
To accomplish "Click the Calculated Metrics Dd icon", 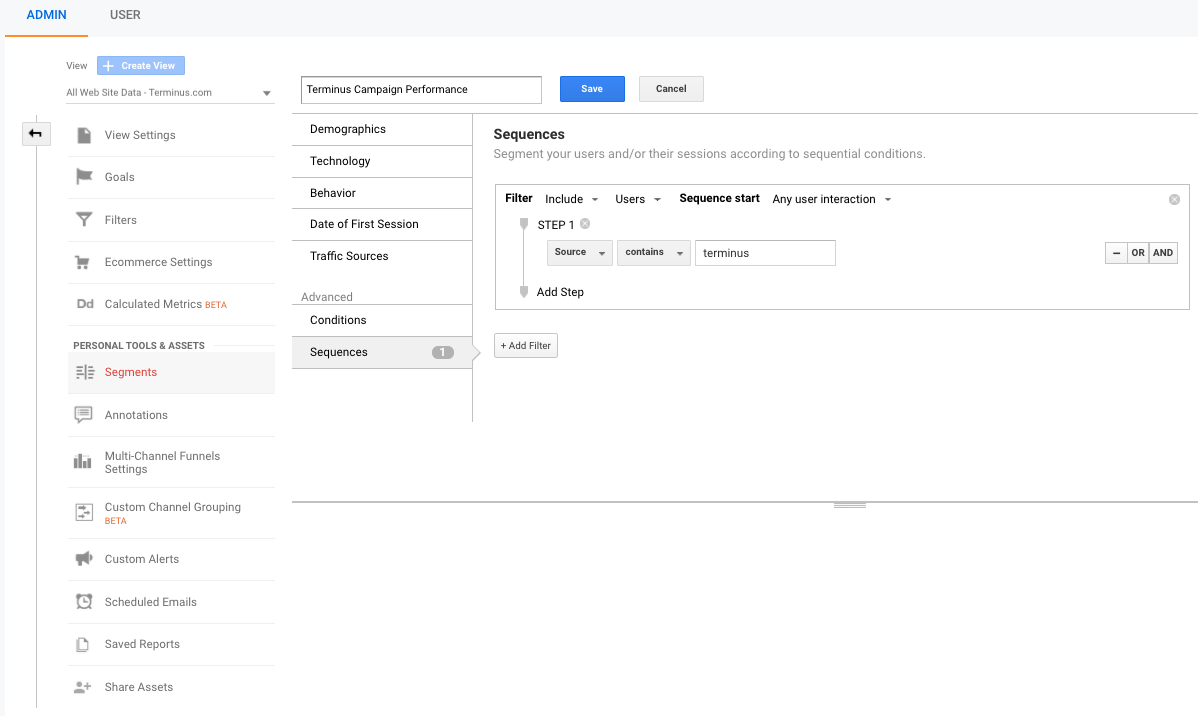I will [x=85, y=304].
